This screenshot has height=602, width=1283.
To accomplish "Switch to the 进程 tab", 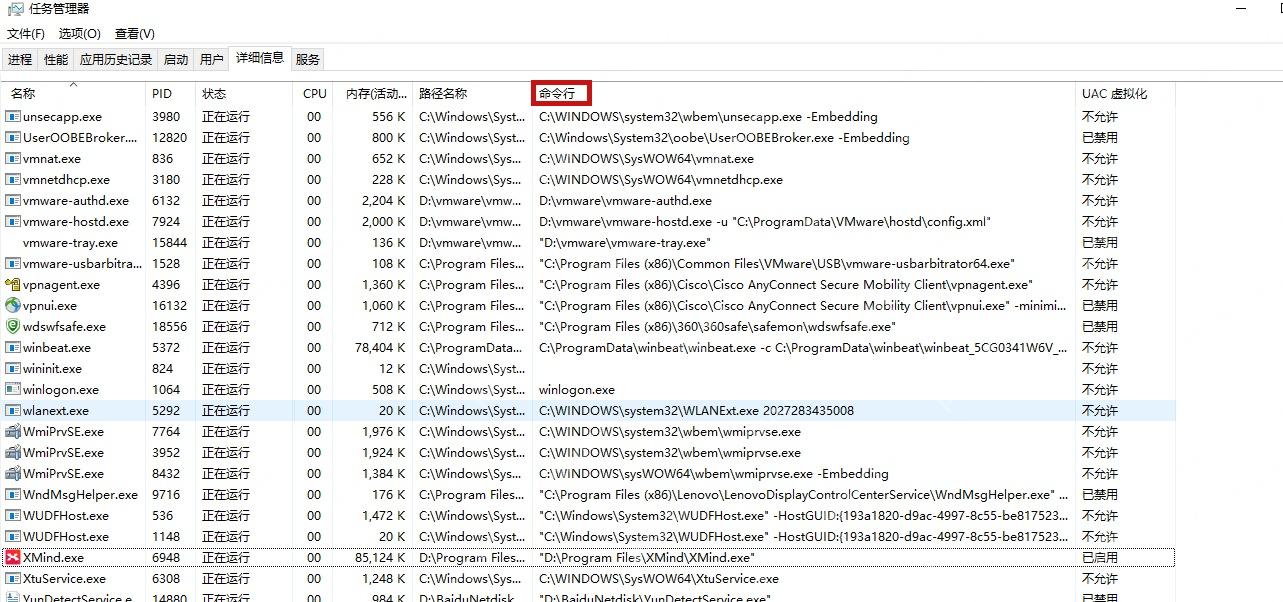I will tap(20, 60).
